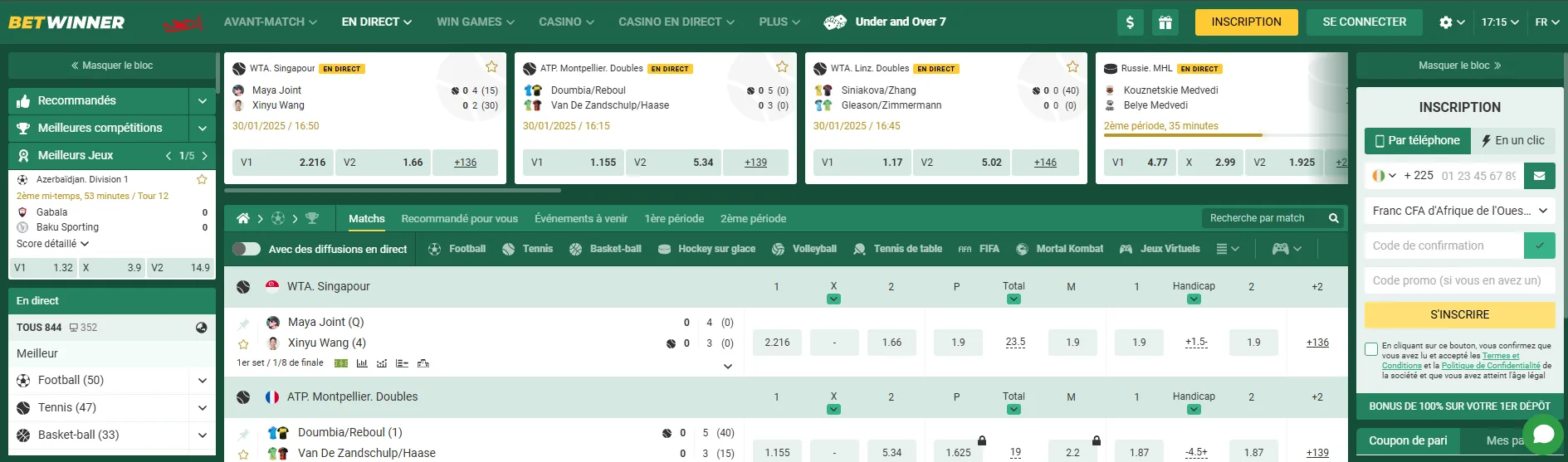Expand Tennis (47) in sidebar

pyautogui.click(x=202, y=408)
